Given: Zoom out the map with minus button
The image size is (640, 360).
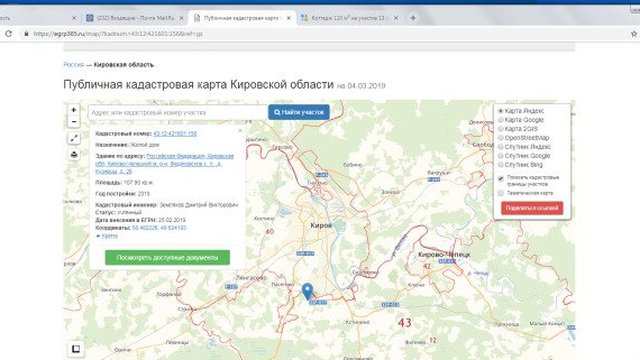Looking at the screenshot, I should point(73,122).
